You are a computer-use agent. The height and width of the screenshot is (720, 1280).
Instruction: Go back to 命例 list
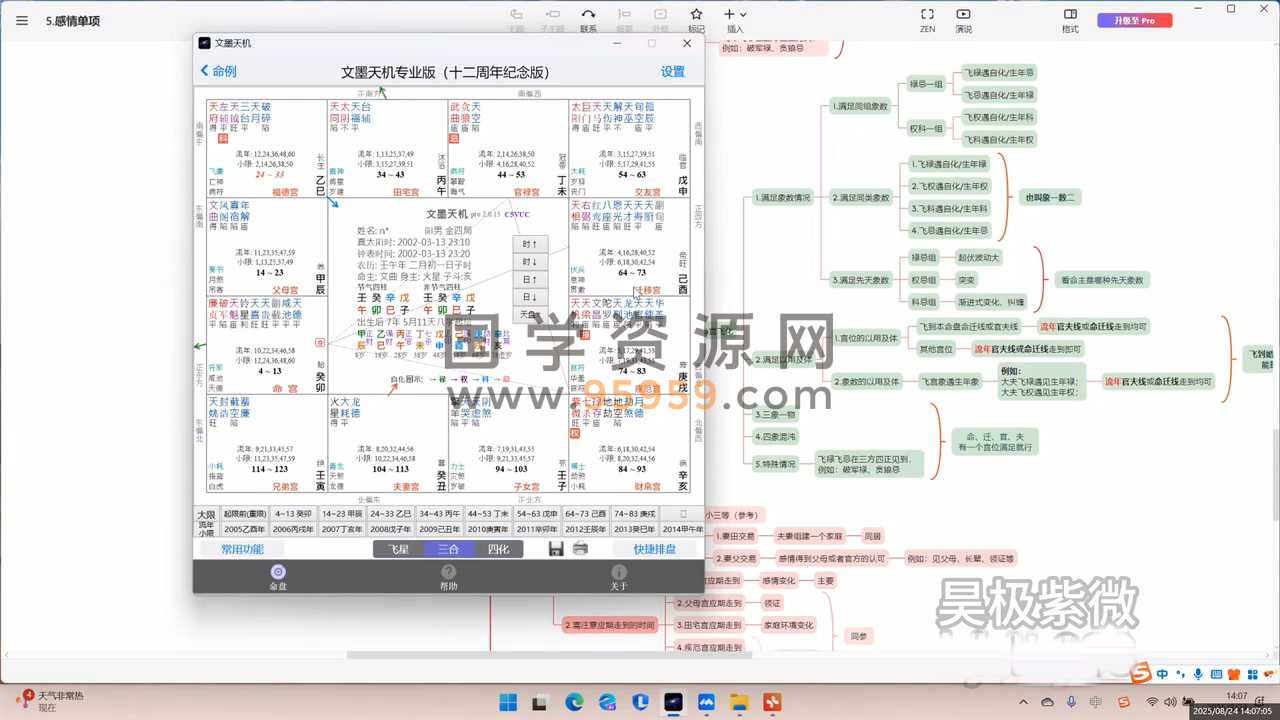(218, 71)
